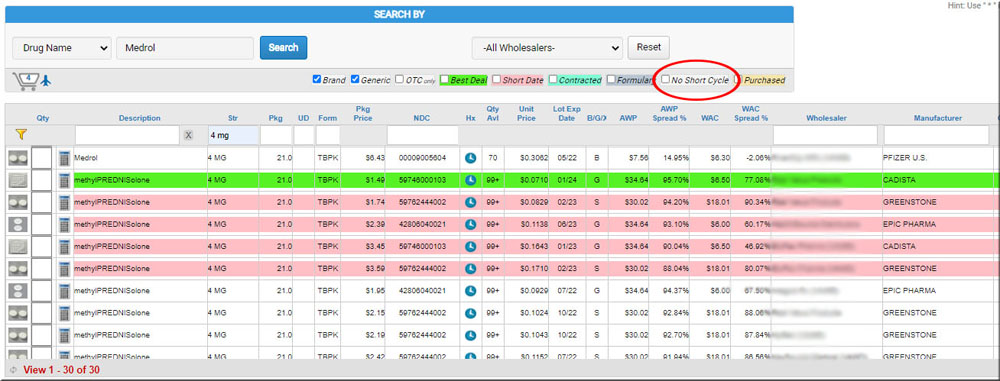Click the NDC column filter box
This screenshot has height=381, width=1000.
pos(422,135)
